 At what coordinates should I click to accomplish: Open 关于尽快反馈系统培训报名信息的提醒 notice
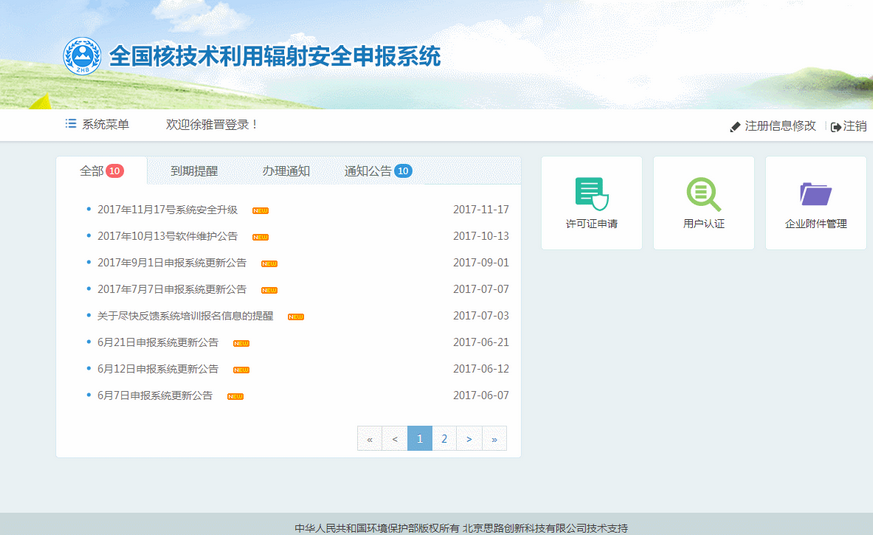pyautogui.click(x=185, y=316)
